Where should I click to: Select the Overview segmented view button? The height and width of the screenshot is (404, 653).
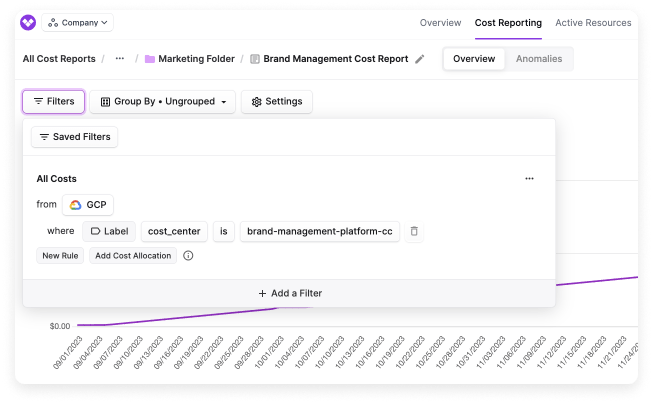pyautogui.click(x=474, y=59)
